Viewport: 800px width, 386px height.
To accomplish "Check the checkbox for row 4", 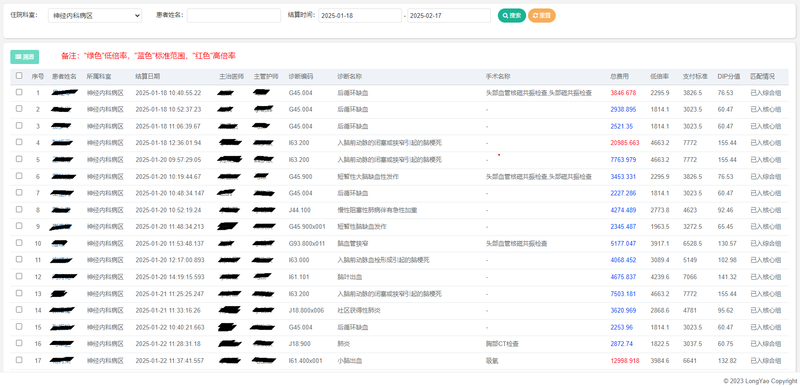I will (x=19, y=142).
